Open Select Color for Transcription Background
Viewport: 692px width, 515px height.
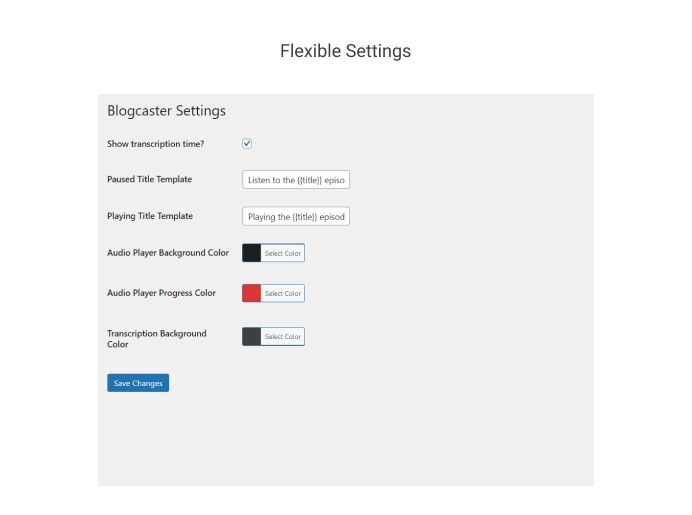[282, 337]
